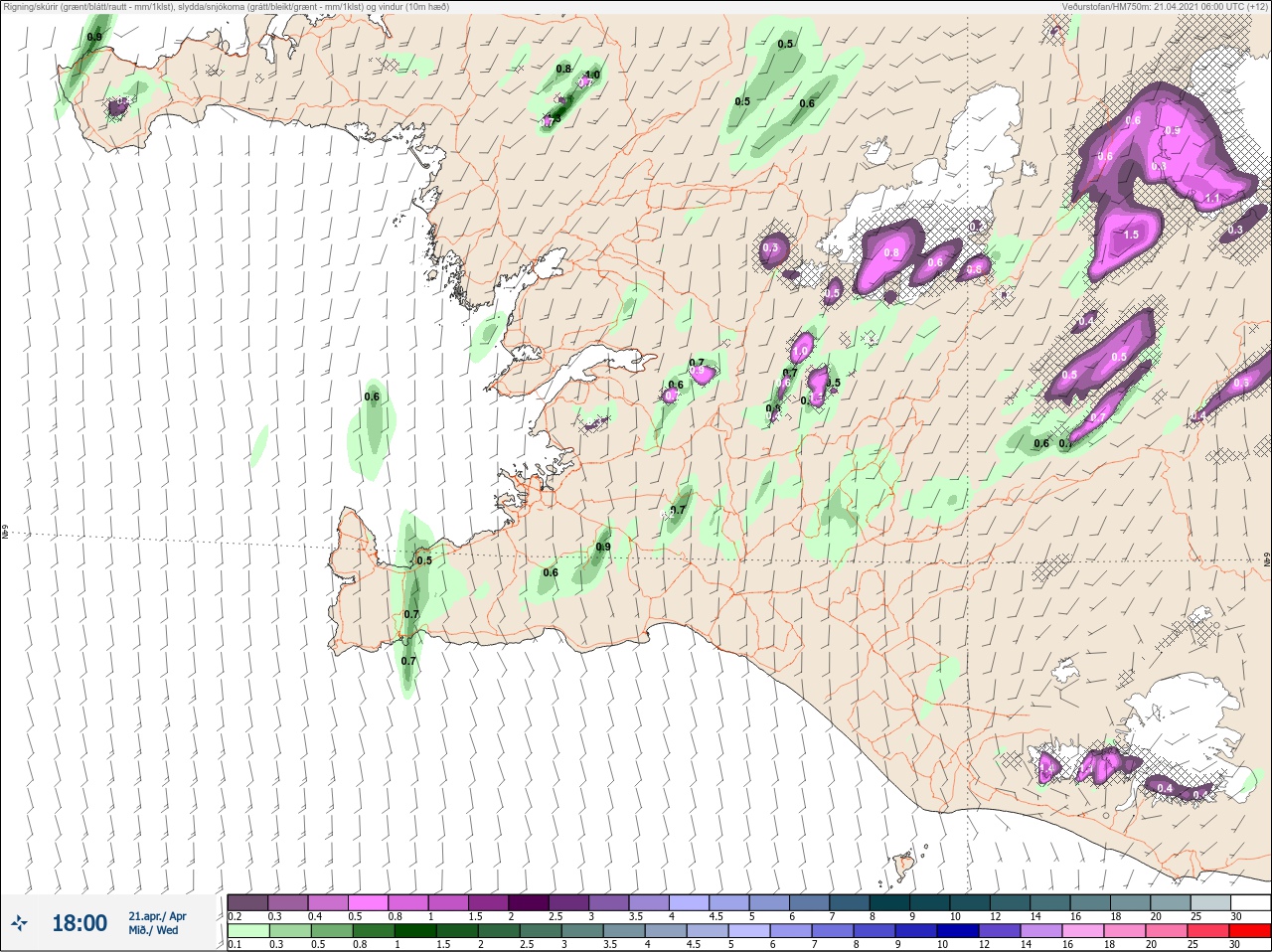Click the palest green swatch at 0.1 in bottom legend row
This screenshot has height=952, width=1272.
[246, 931]
